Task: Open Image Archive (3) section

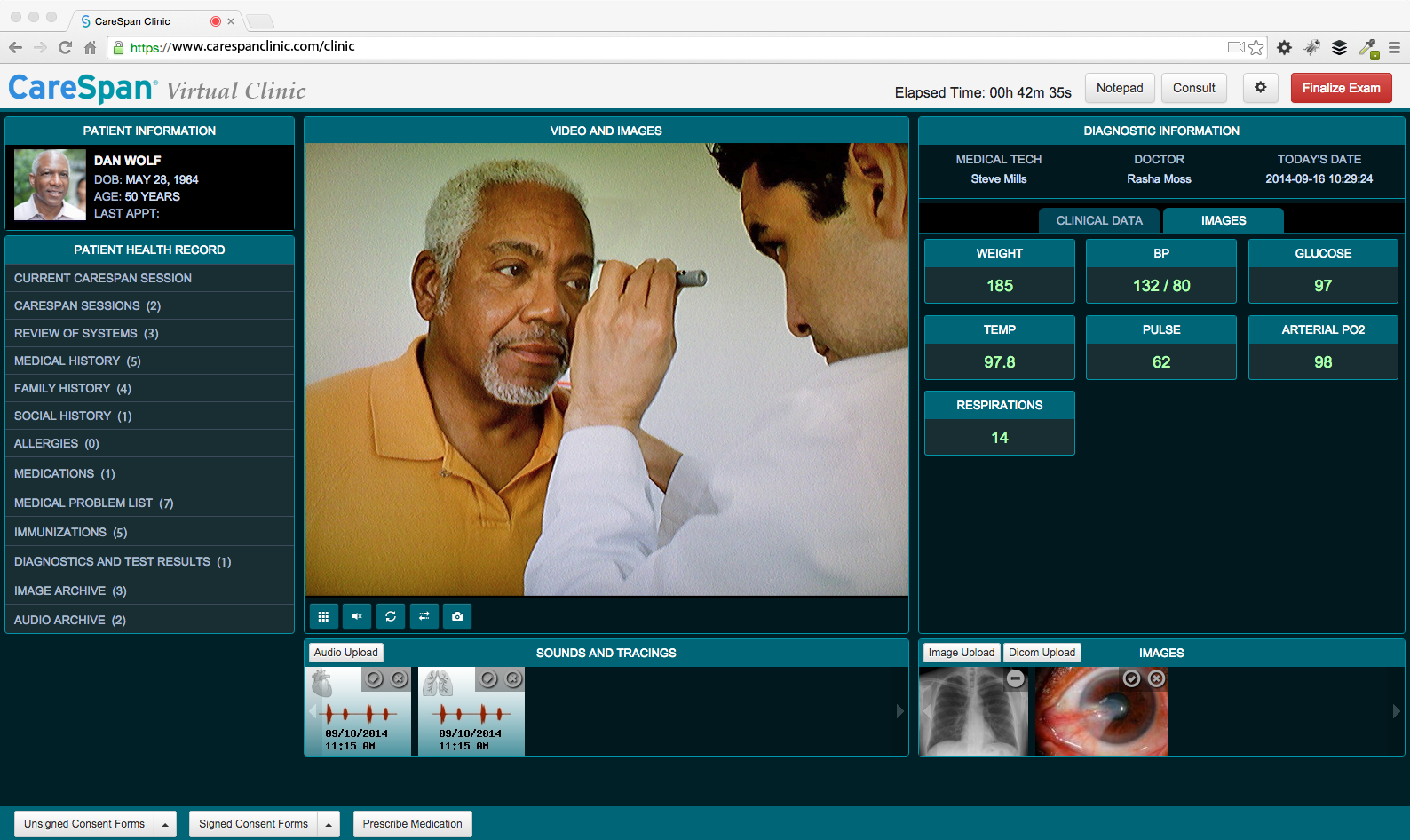Action: point(149,590)
